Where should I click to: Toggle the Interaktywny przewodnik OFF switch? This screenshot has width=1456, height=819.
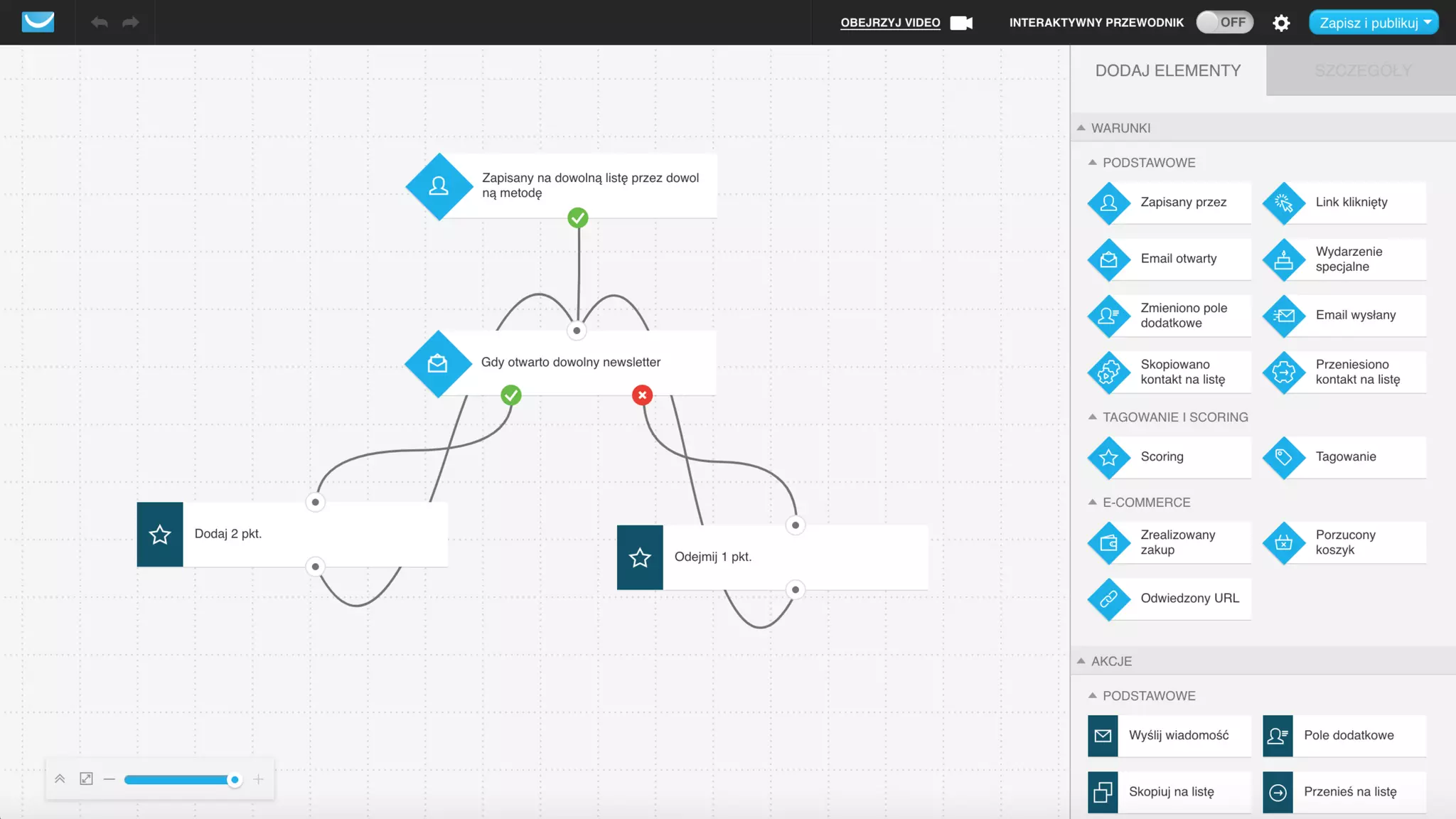click(1224, 23)
